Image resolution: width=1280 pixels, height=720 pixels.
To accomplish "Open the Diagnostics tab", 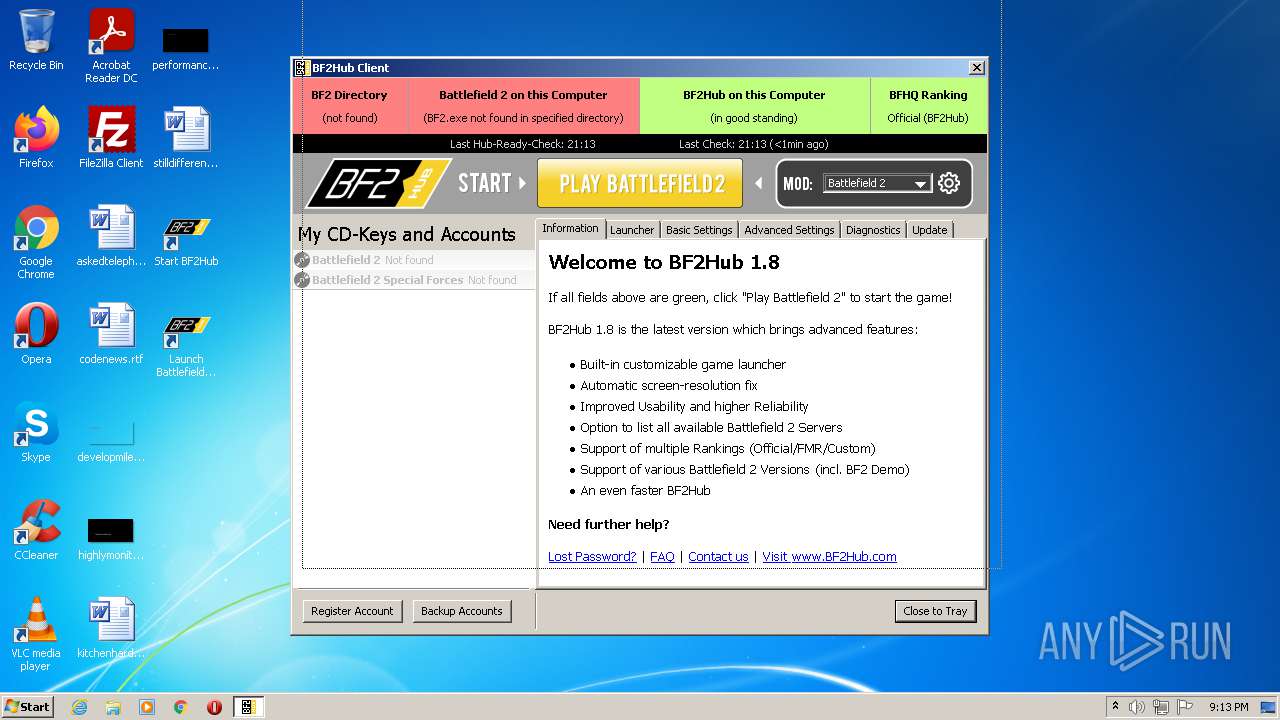I will point(873,230).
